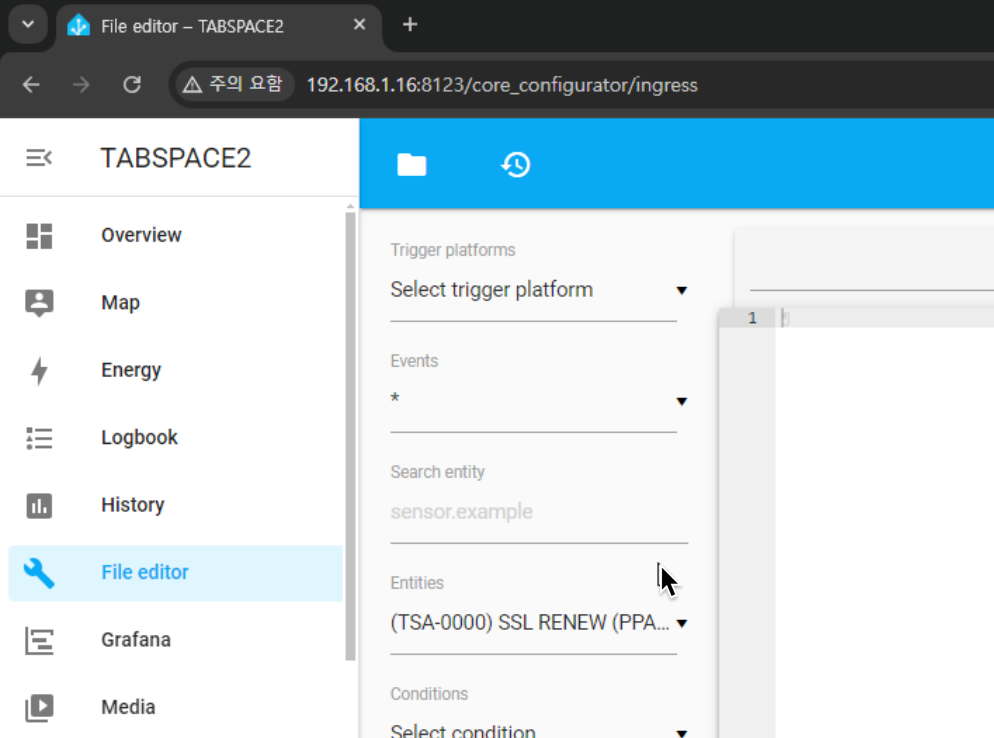The image size is (994, 738).
Task: Click the 주의 요함 security chip
Action: pyautogui.click(x=233, y=84)
